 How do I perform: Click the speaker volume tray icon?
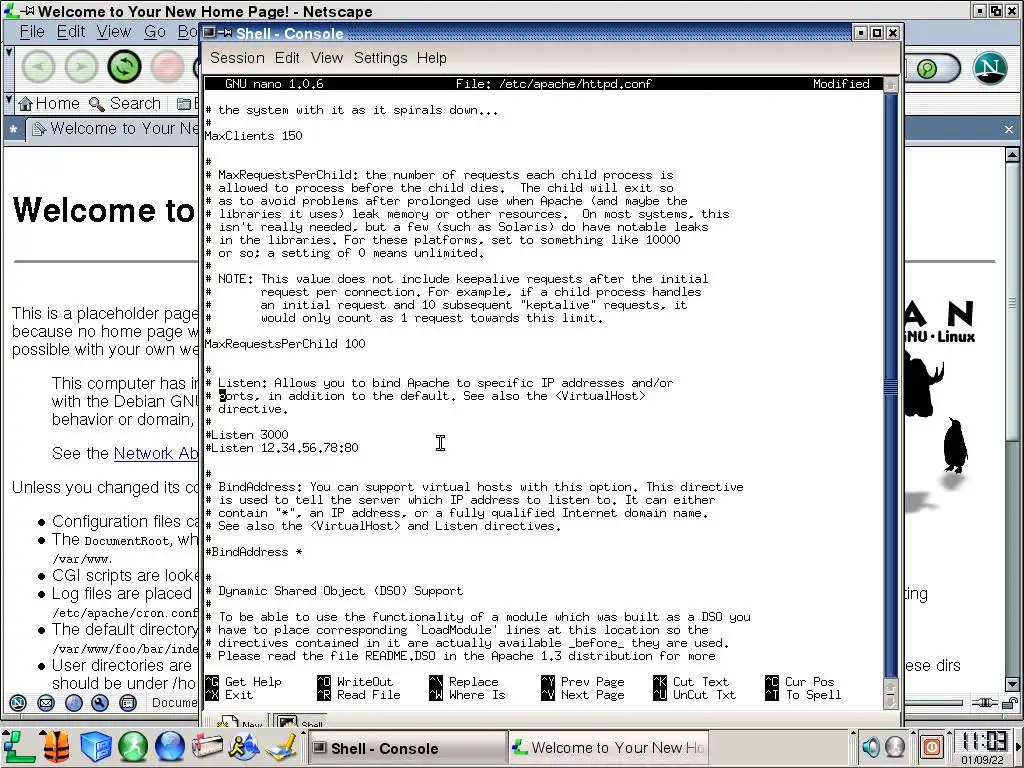pos(871,746)
